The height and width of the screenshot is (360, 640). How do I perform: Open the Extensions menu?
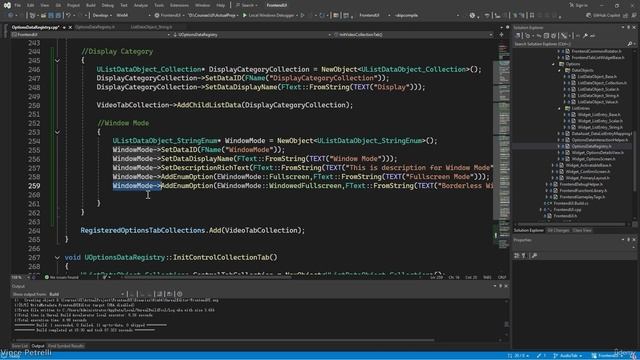[x=179, y=5]
